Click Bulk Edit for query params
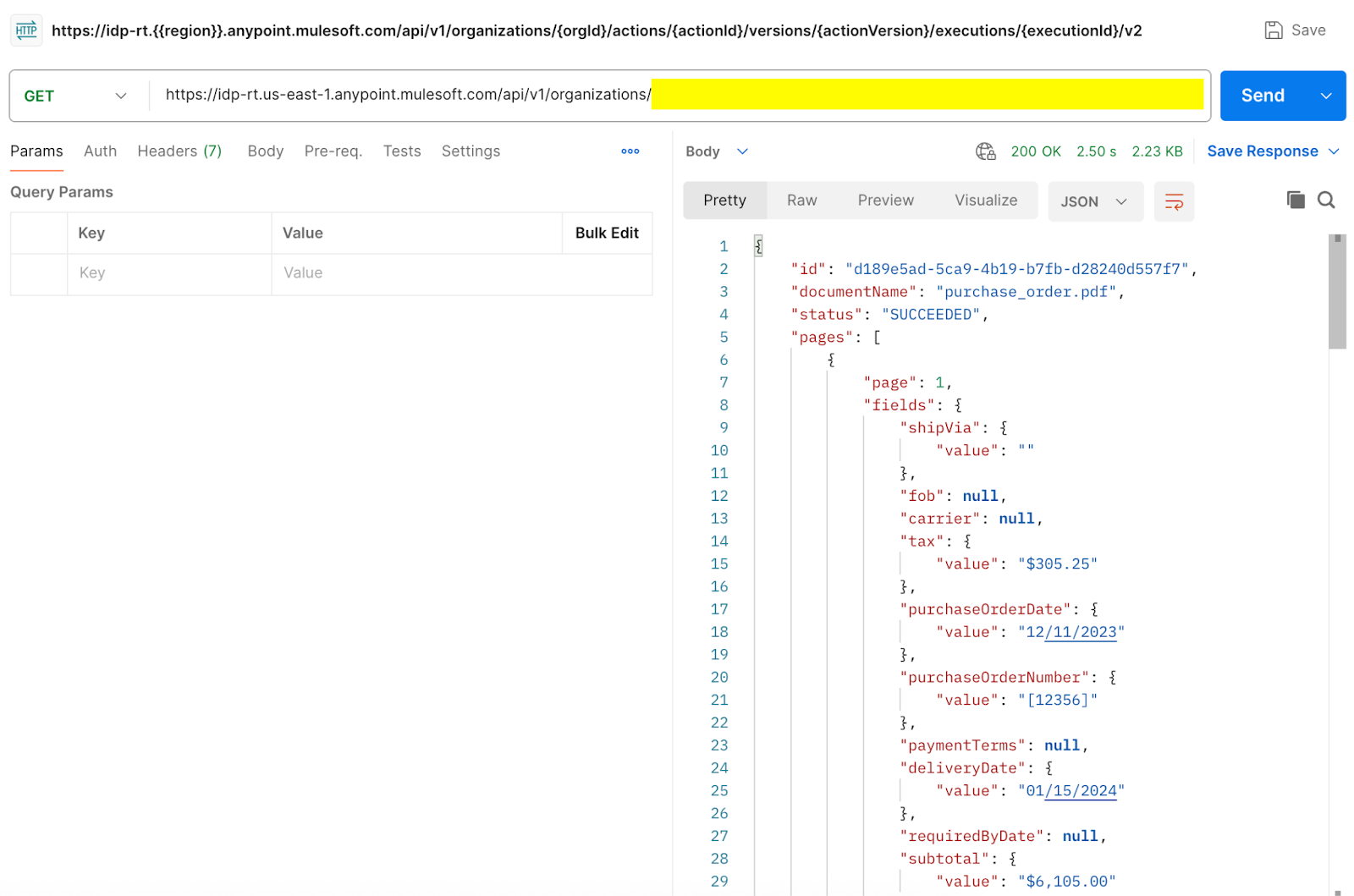The width and height of the screenshot is (1354, 896). coord(607,233)
